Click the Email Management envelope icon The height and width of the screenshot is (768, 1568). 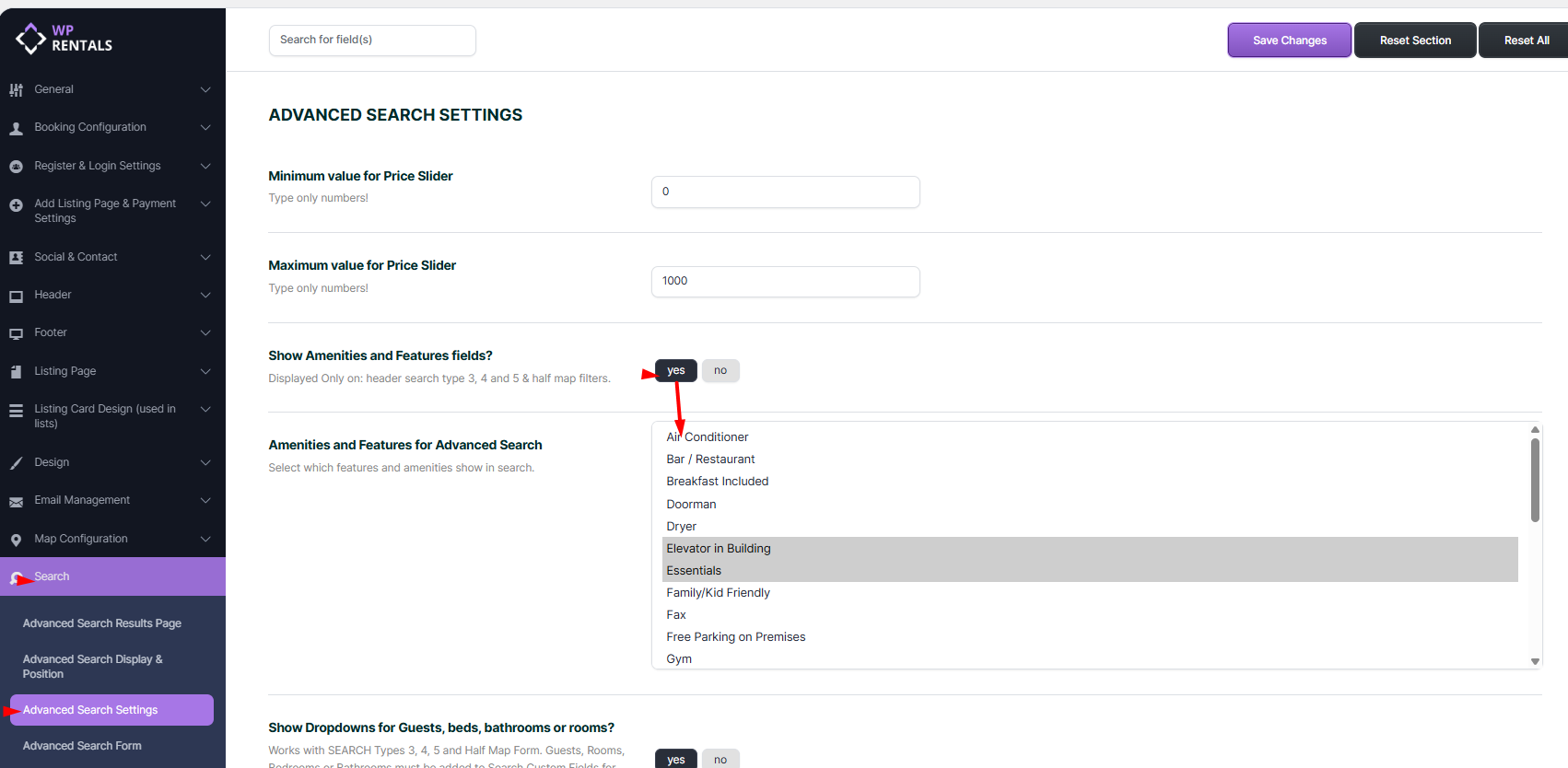point(16,501)
